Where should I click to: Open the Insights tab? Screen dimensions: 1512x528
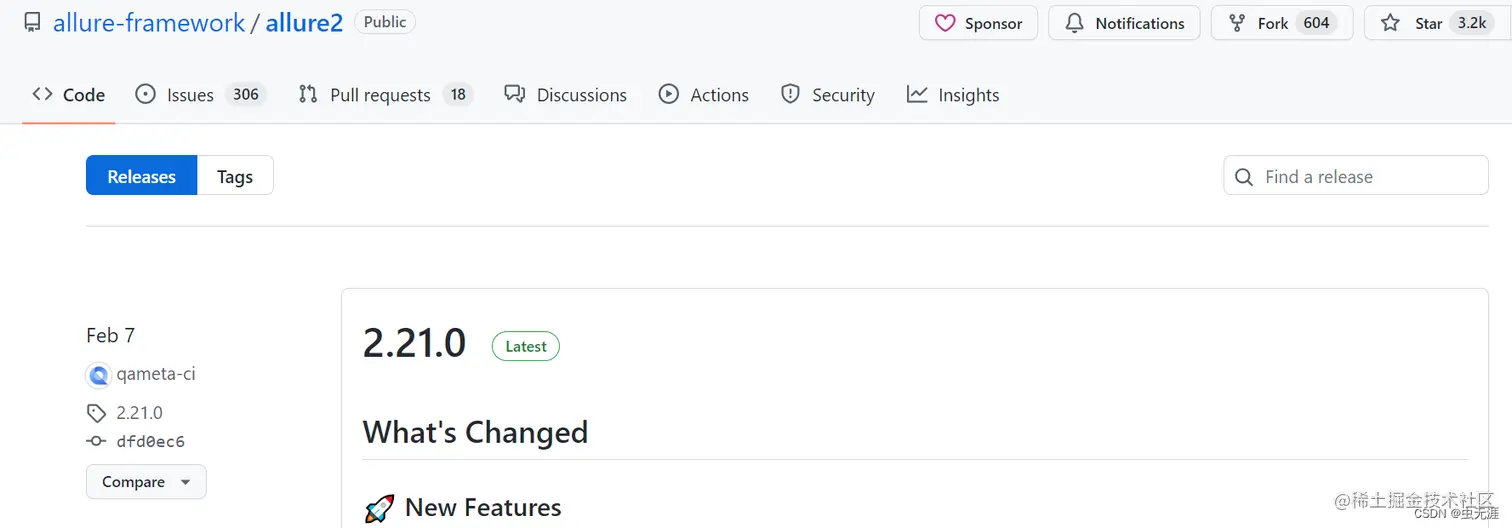pyautogui.click(x=968, y=95)
